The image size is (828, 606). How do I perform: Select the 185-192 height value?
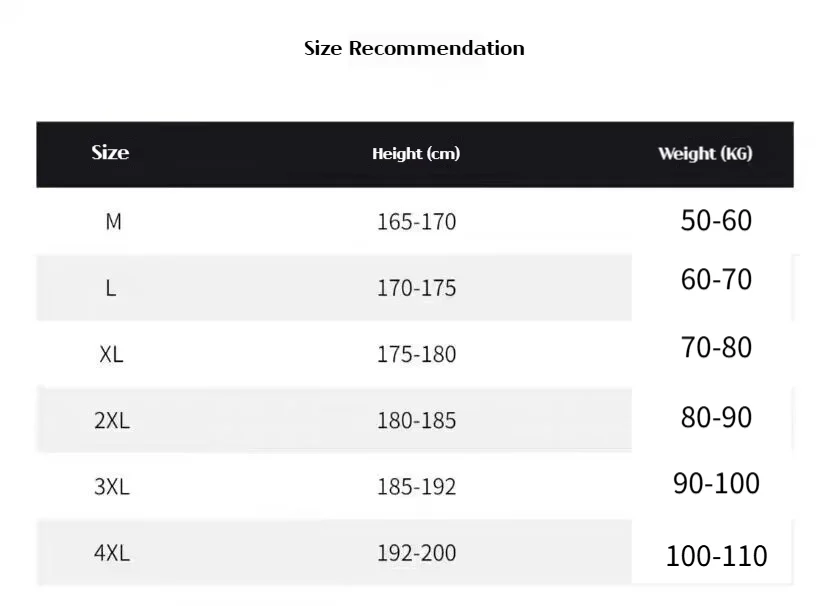pos(416,487)
